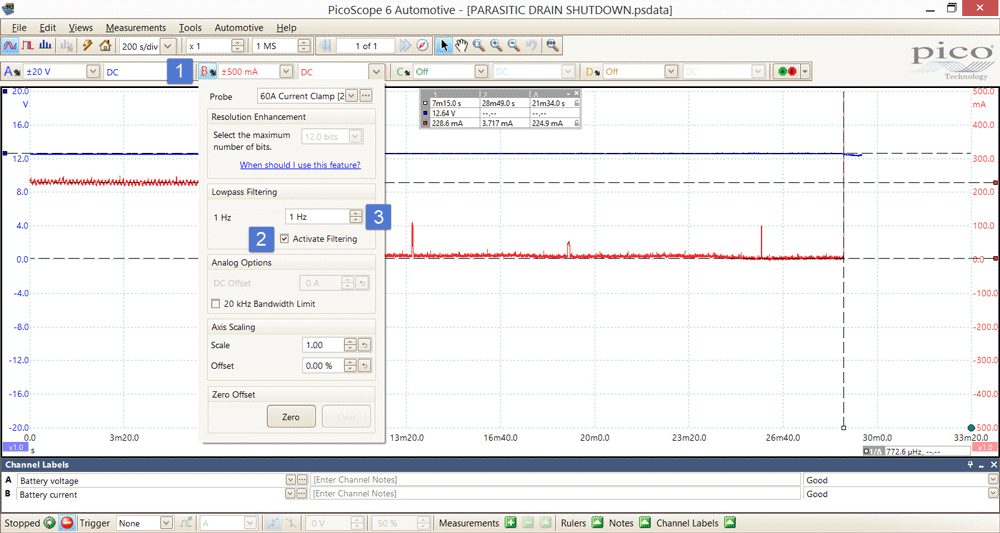Open Channel A options button
Image resolution: width=1000 pixels, height=533 pixels.
(x=12, y=71)
